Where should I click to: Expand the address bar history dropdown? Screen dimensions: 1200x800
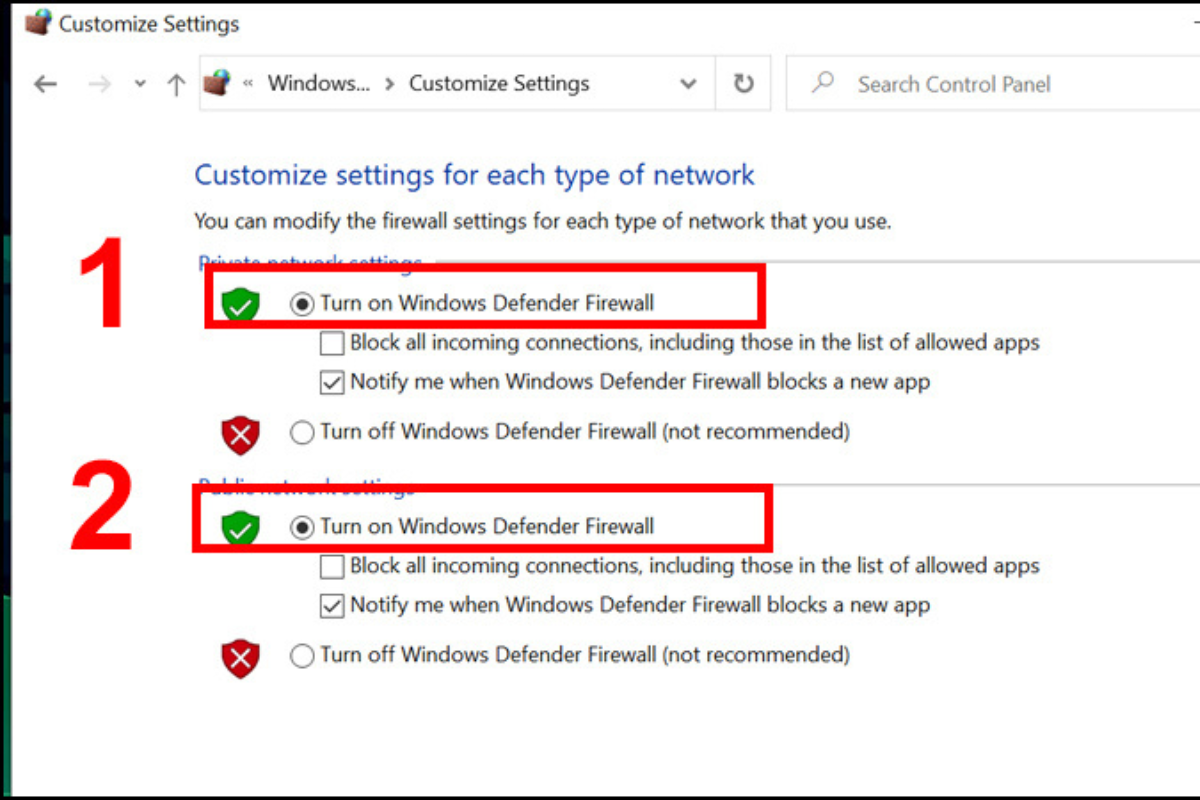(688, 84)
